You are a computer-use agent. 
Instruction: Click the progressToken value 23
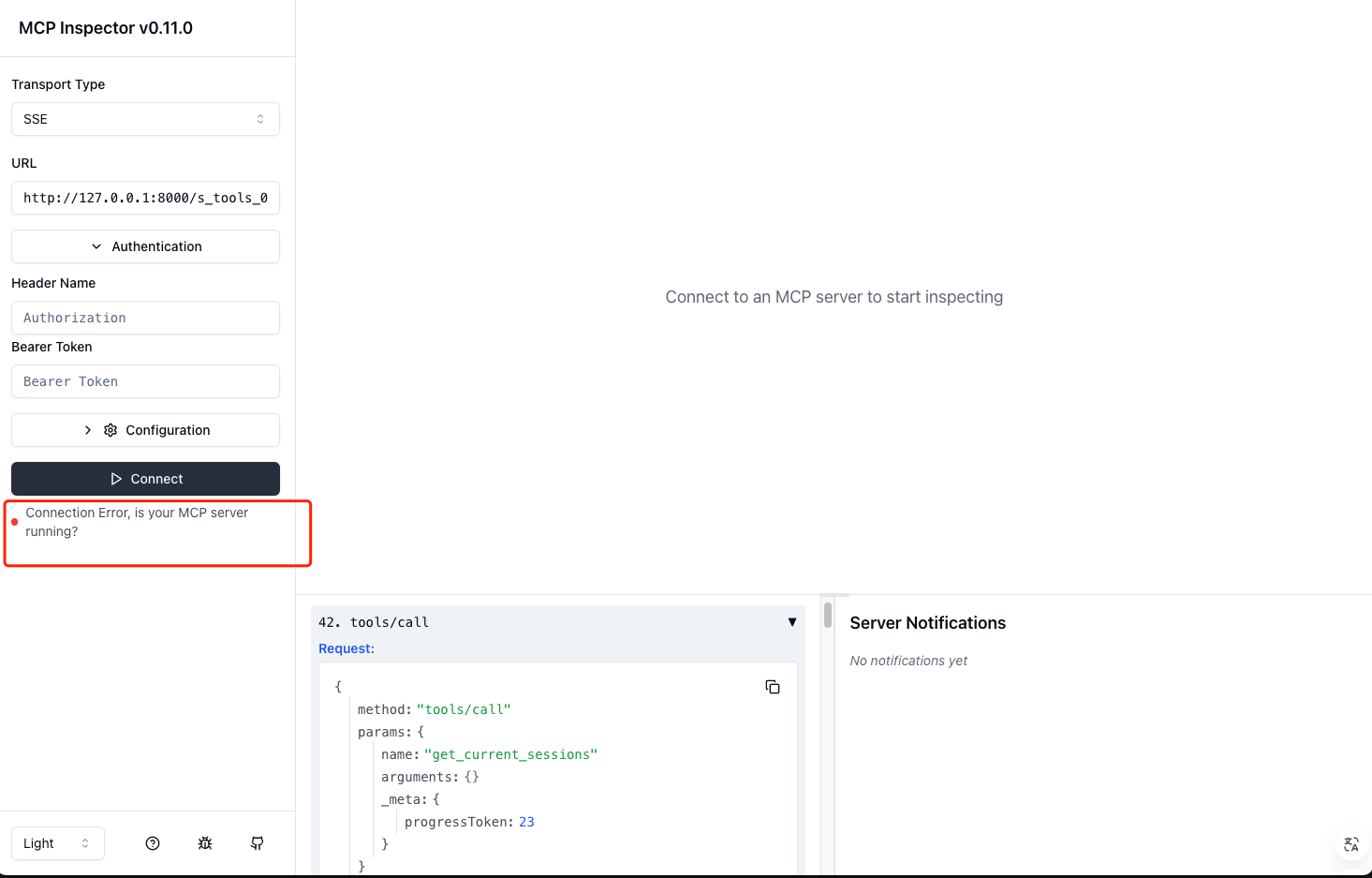pyautogui.click(x=526, y=822)
